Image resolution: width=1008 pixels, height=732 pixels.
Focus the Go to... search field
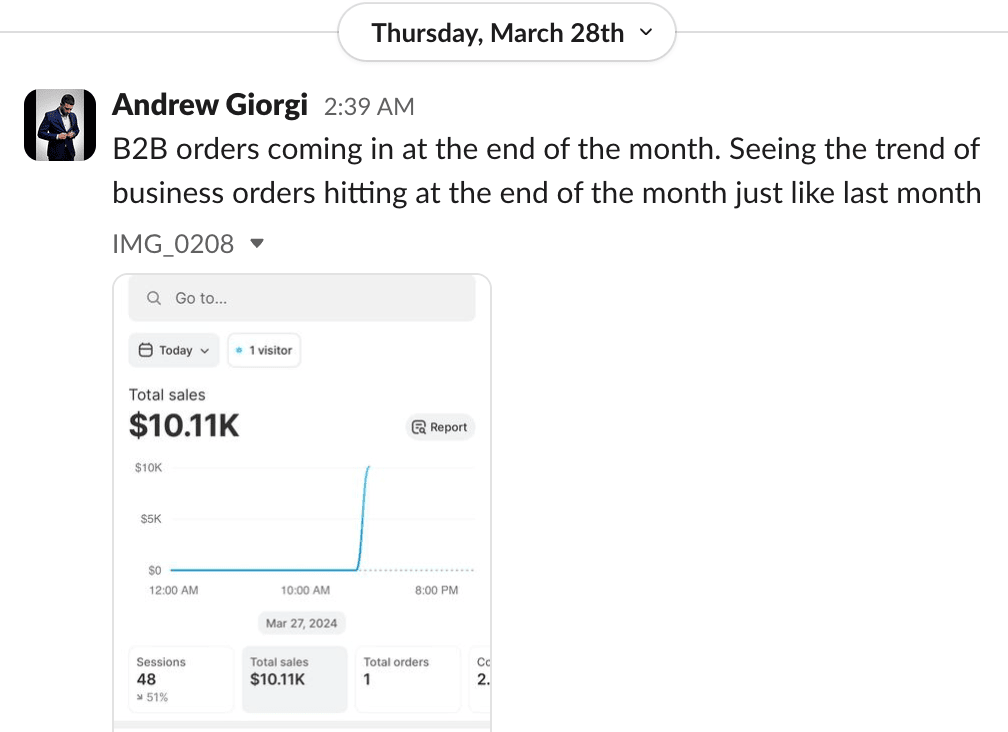310,298
